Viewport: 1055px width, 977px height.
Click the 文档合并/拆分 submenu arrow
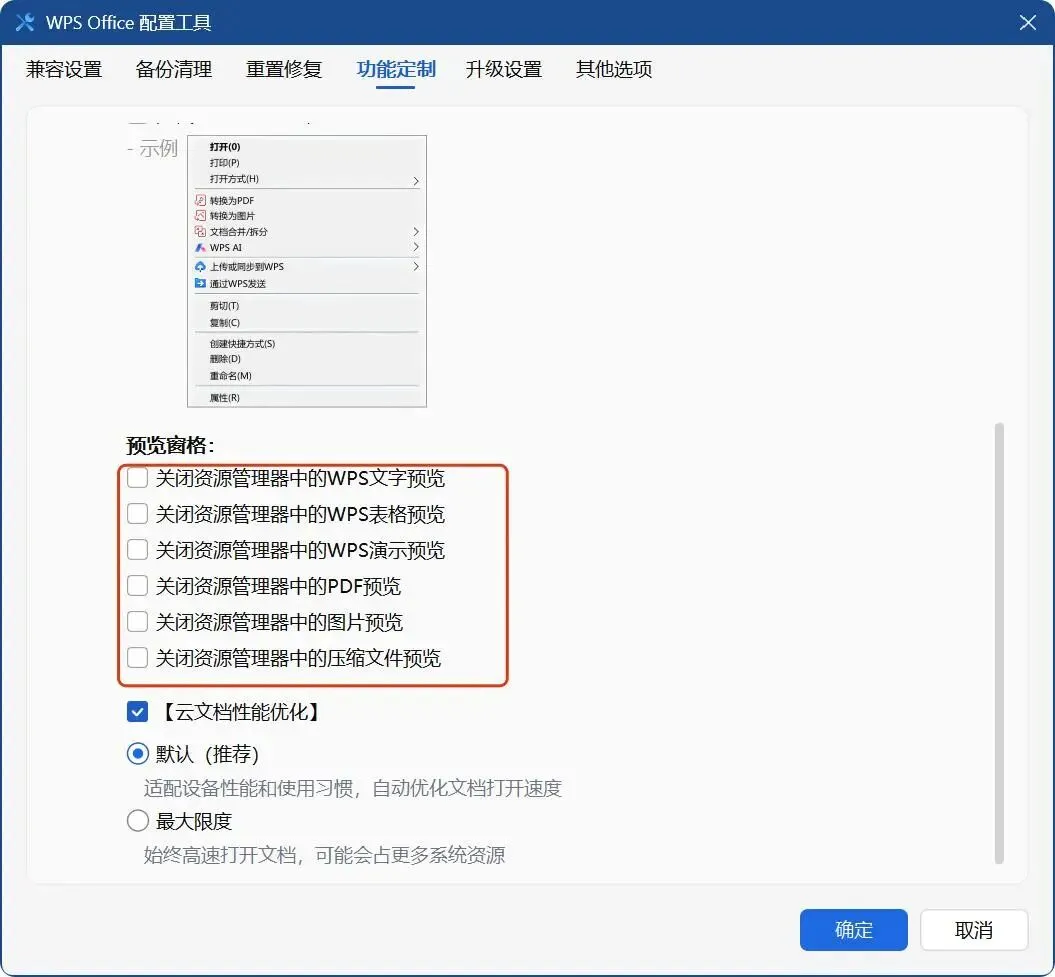(x=416, y=231)
